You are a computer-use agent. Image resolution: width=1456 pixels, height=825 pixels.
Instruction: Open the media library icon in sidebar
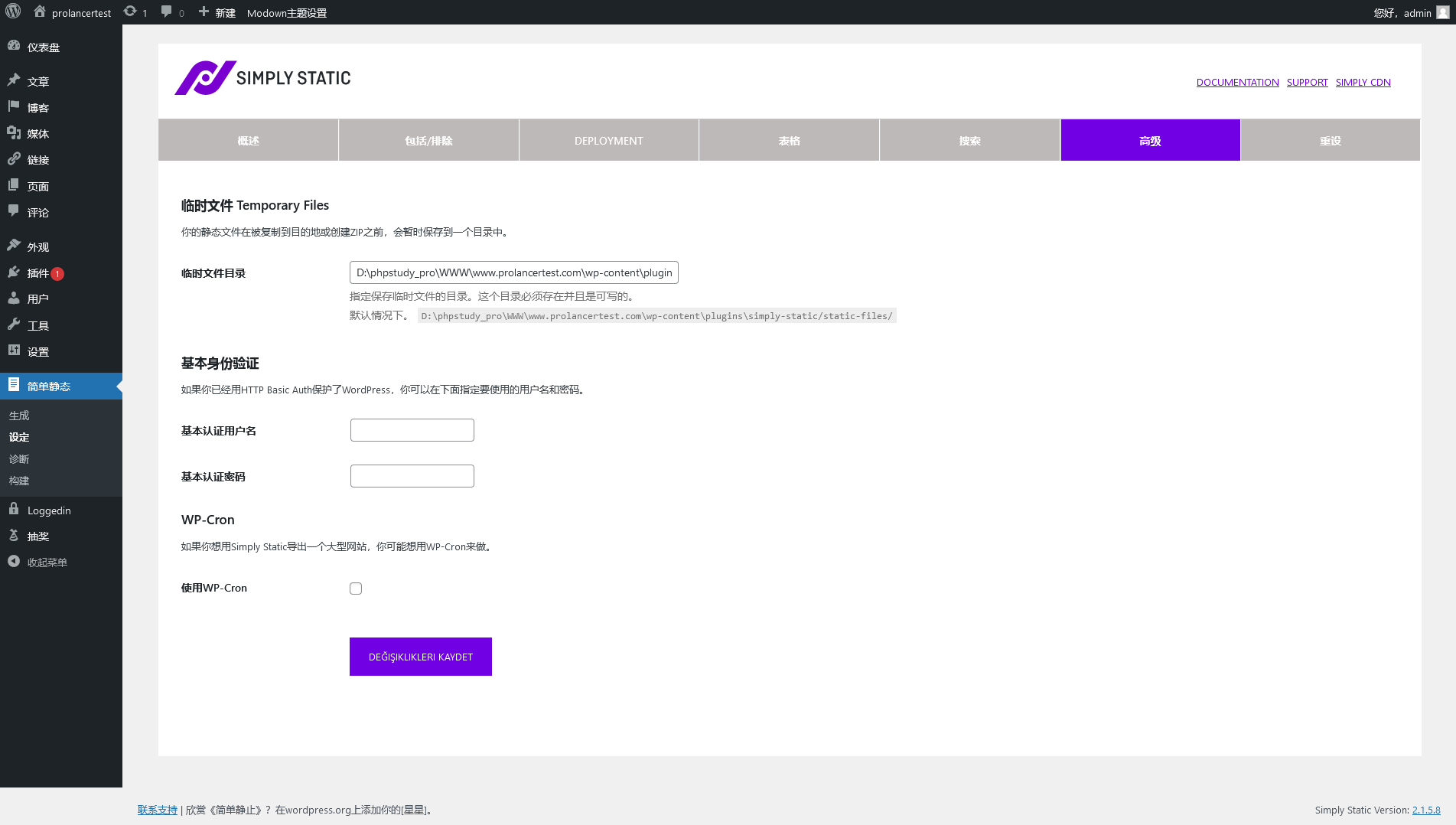14,133
